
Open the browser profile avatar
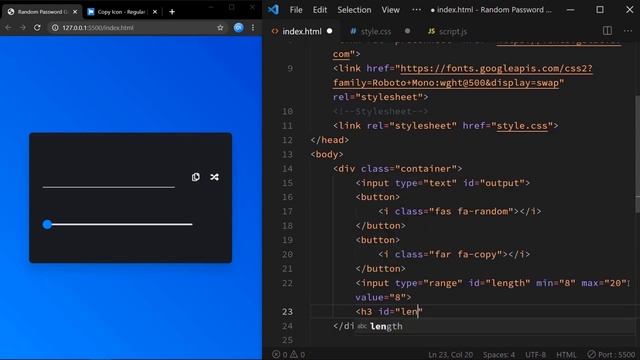point(238,27)
